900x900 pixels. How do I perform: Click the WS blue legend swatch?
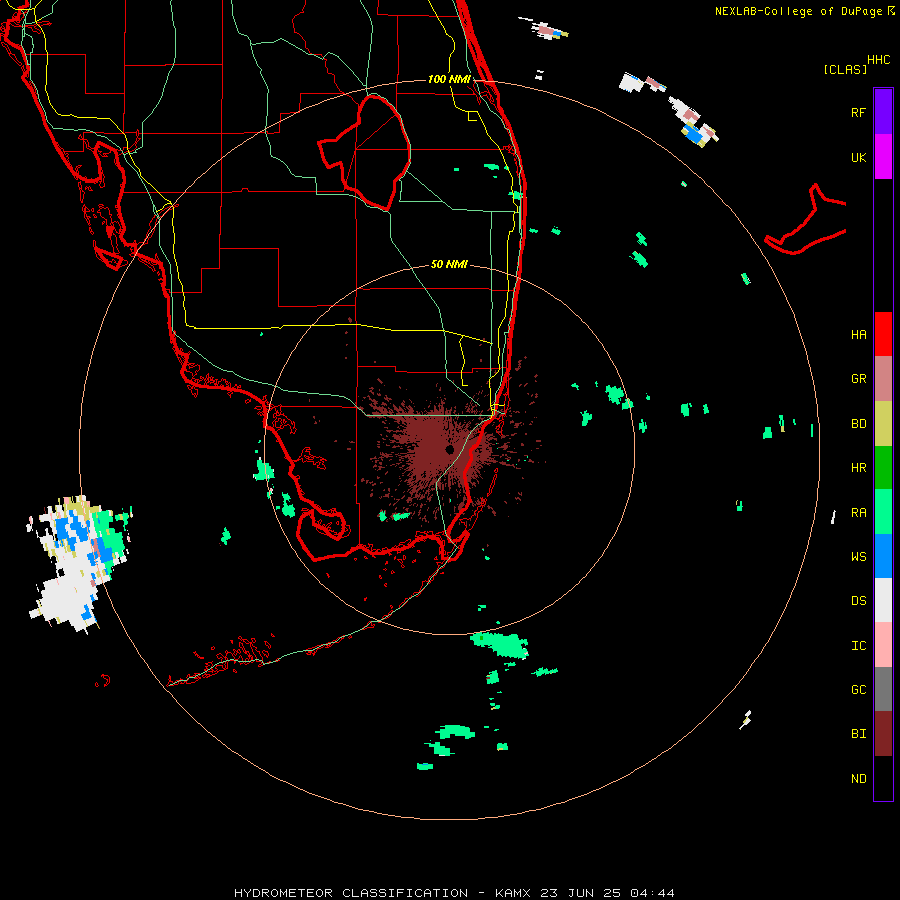[x=883, y=556]
